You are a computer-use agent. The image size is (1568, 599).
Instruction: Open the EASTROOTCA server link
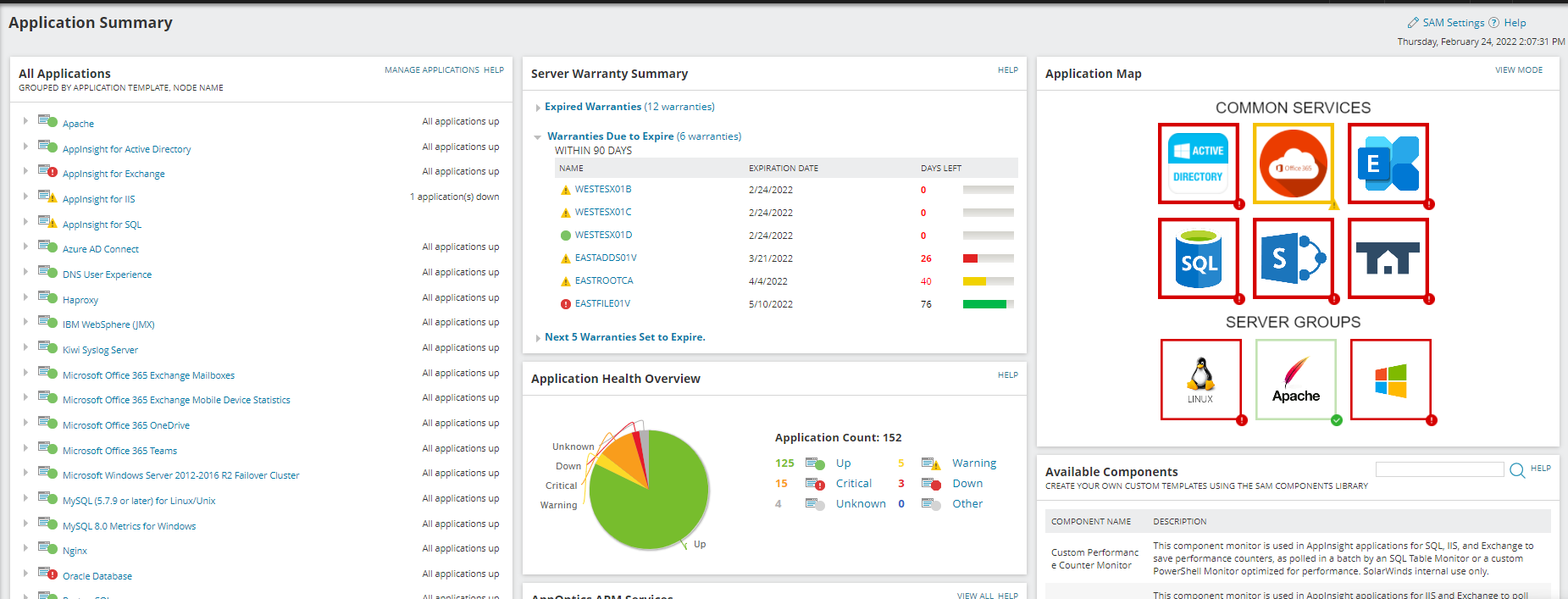click(604, 280)
